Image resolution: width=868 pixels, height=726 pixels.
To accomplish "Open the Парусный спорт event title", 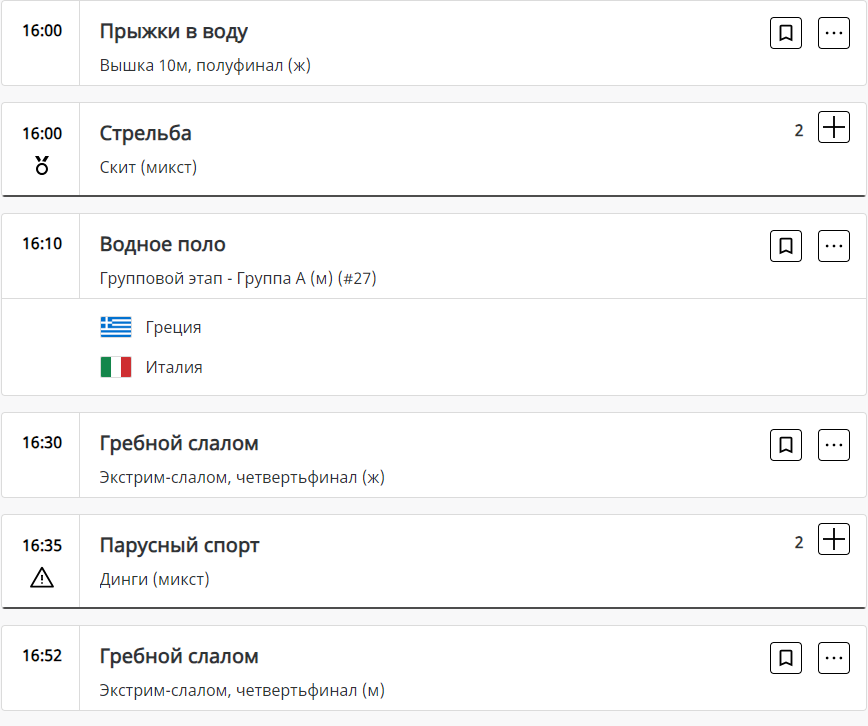I will [x=180, y=545].
